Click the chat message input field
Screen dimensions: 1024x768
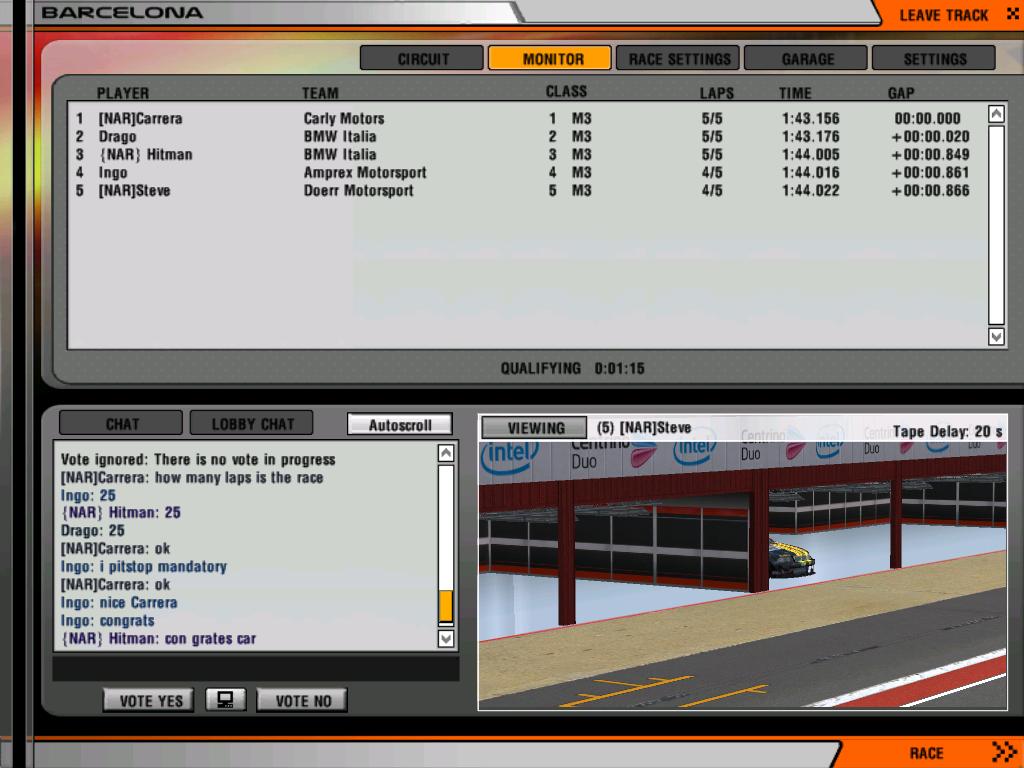click(x=255, y=668)
